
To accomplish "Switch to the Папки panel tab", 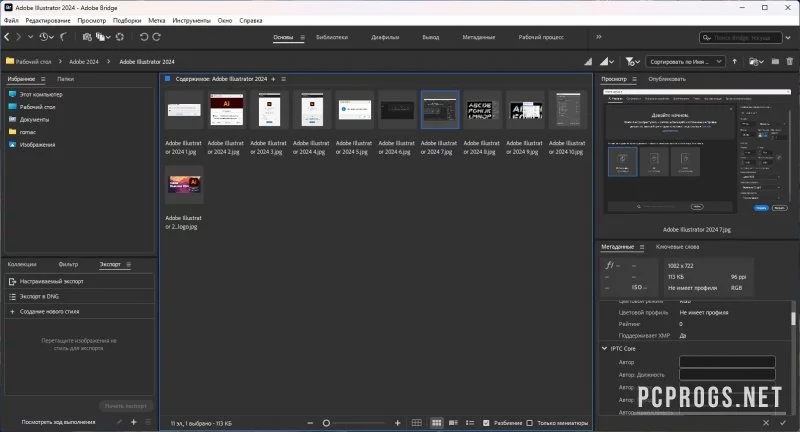I will tap(65, 79).
